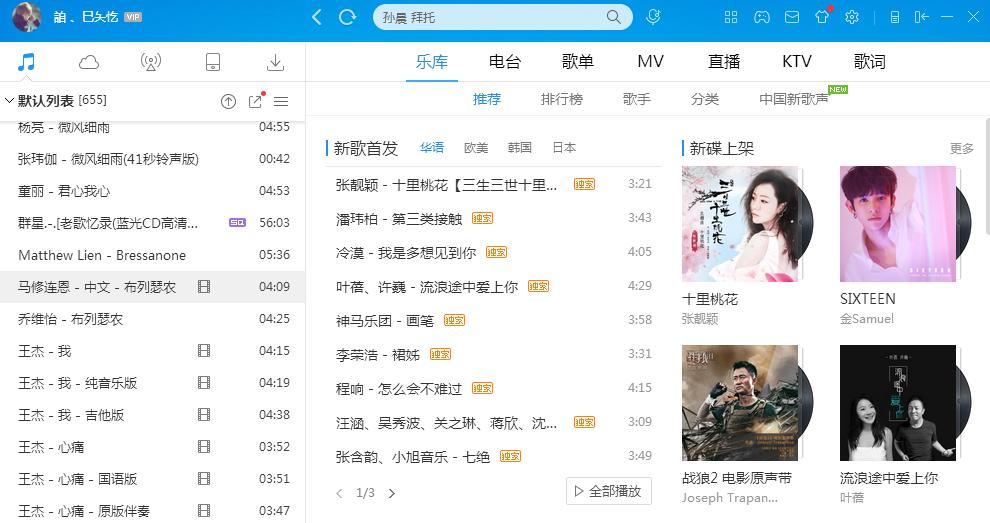990x523 pixels.
Task: Filter new songs by 韩国
Action: [520, 147]
